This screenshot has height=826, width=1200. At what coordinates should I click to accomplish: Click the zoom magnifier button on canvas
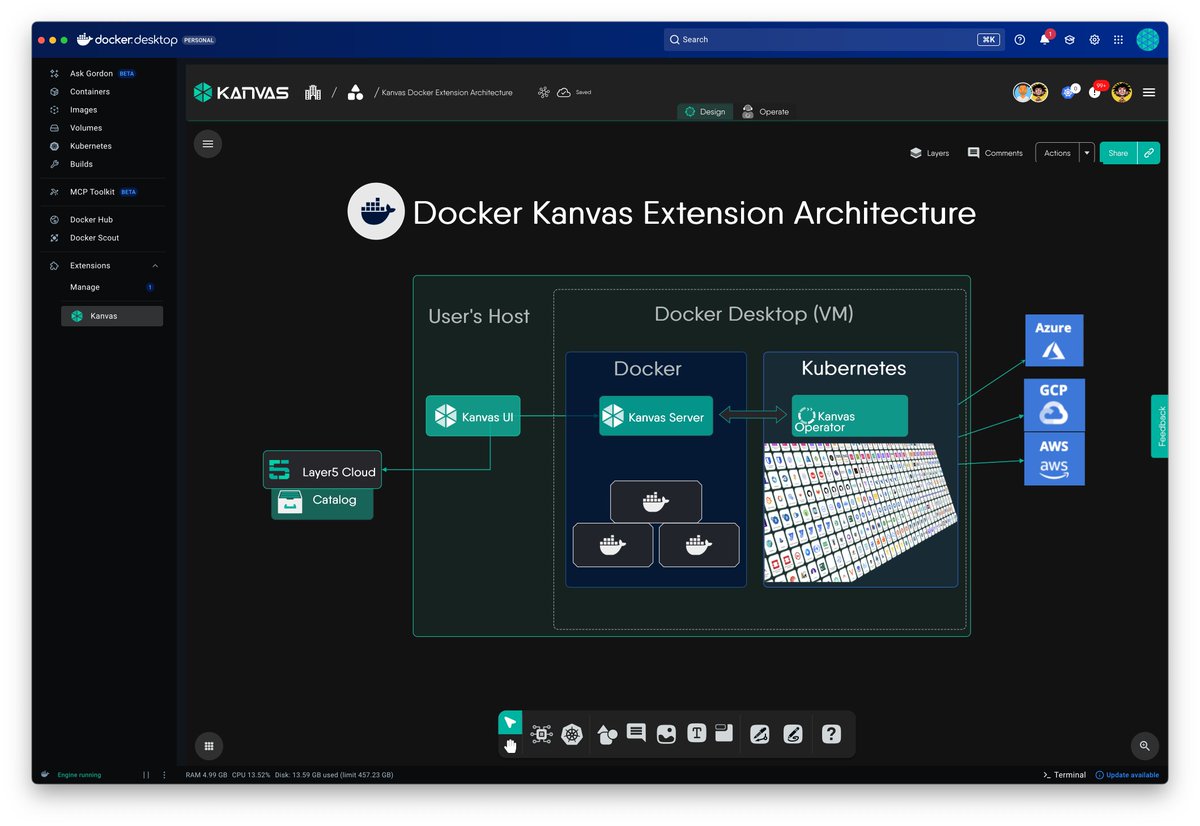1144,745
